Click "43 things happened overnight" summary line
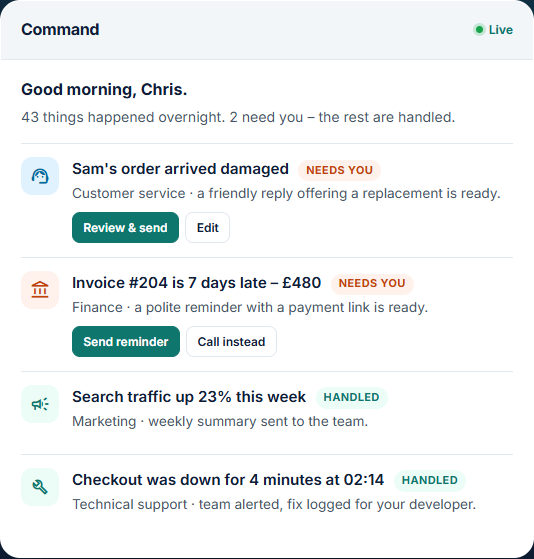The width and height of the screenshot is (534, 559). pyautogui.click(x=238, y=117)
